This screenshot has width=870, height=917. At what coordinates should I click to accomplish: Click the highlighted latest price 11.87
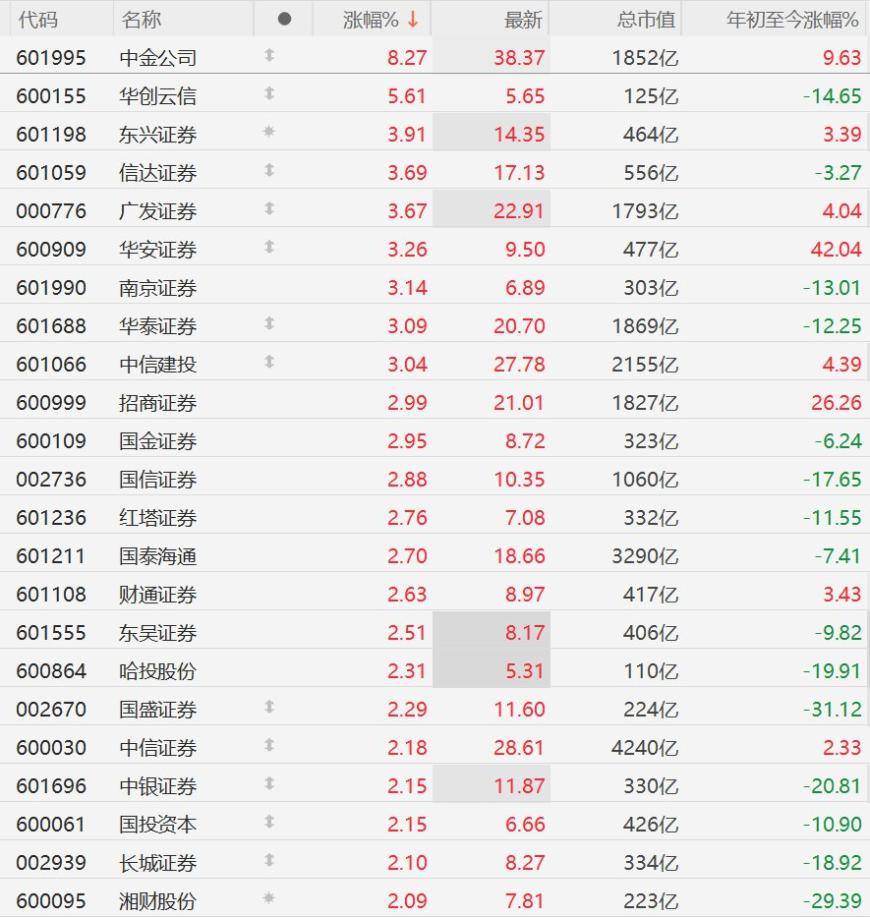519,786
